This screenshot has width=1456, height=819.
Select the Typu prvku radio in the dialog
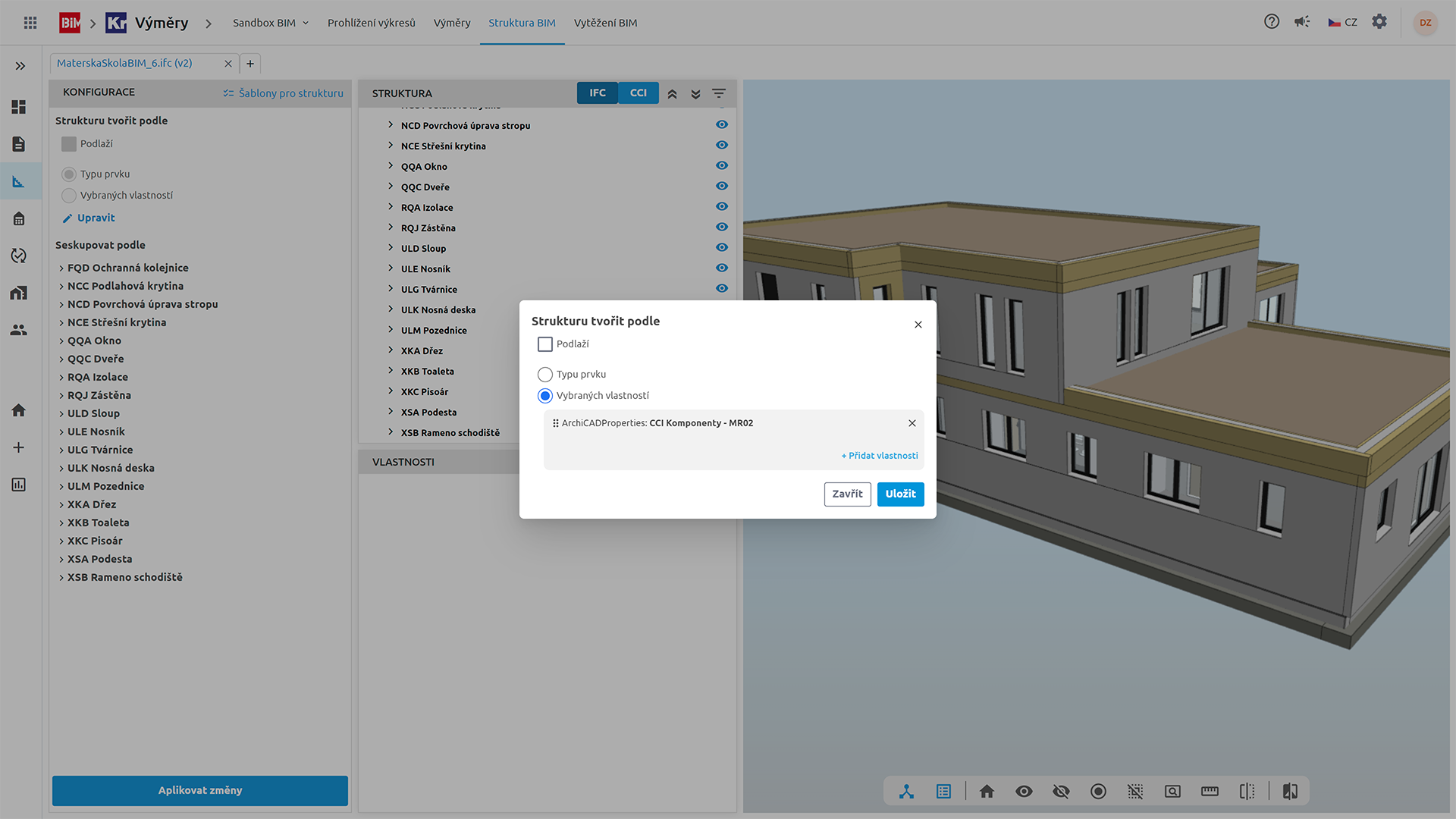544,375
